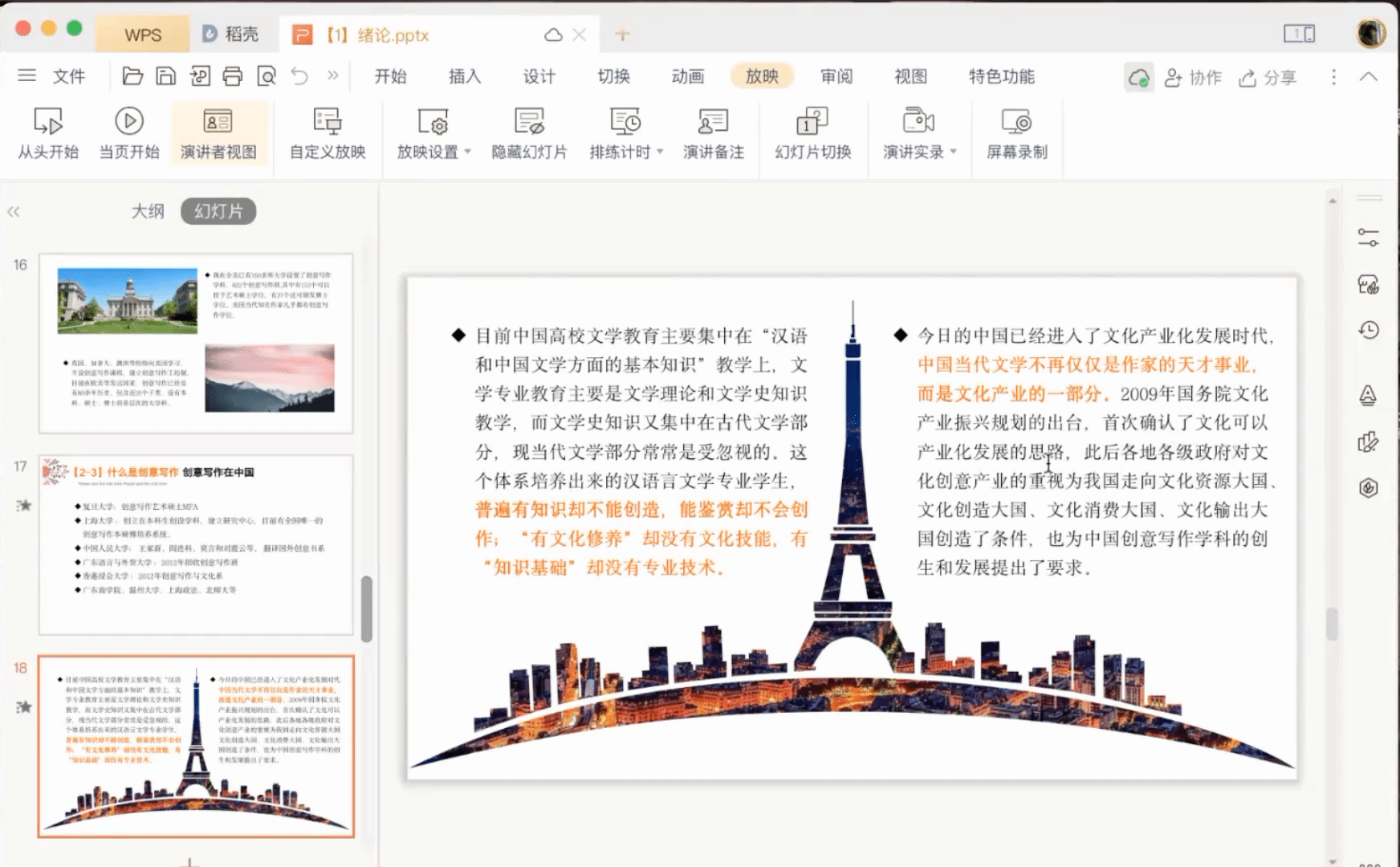Click the print icon in quick toolbar
1400x867 pixels.
(x=233, y=76)
